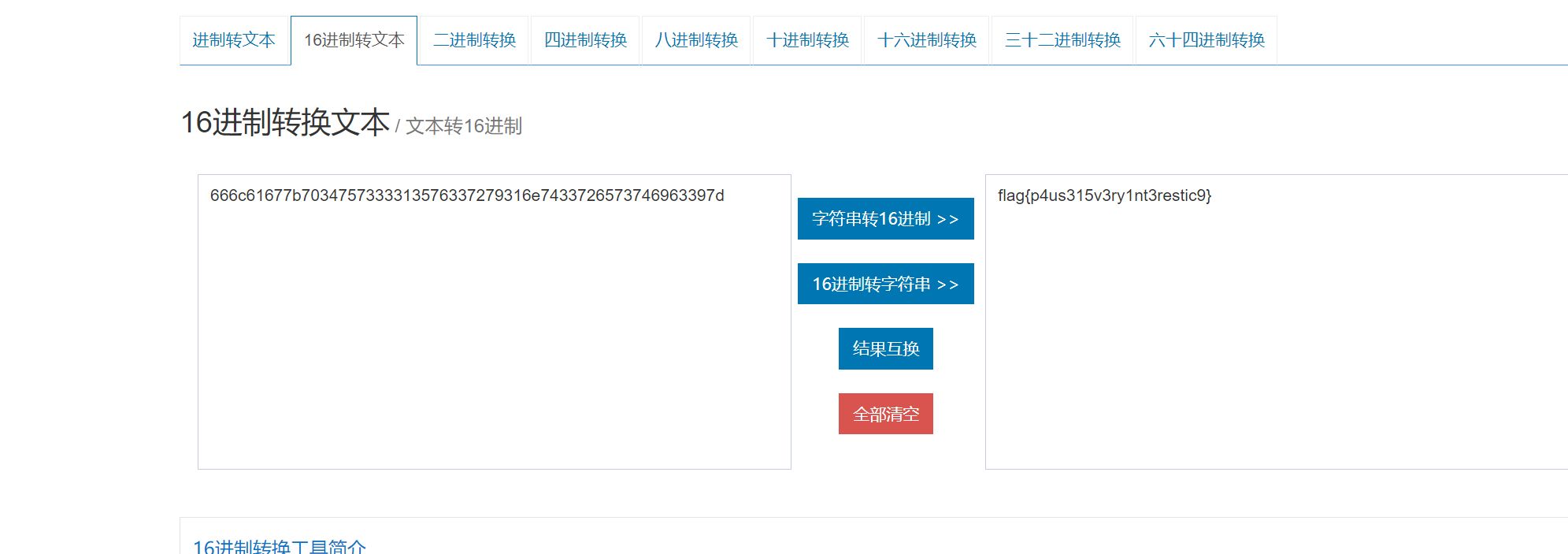Viewport: 1568px width, 554px height.
Task: Select the 16进制转文本 tab
Action: [354, 40]
